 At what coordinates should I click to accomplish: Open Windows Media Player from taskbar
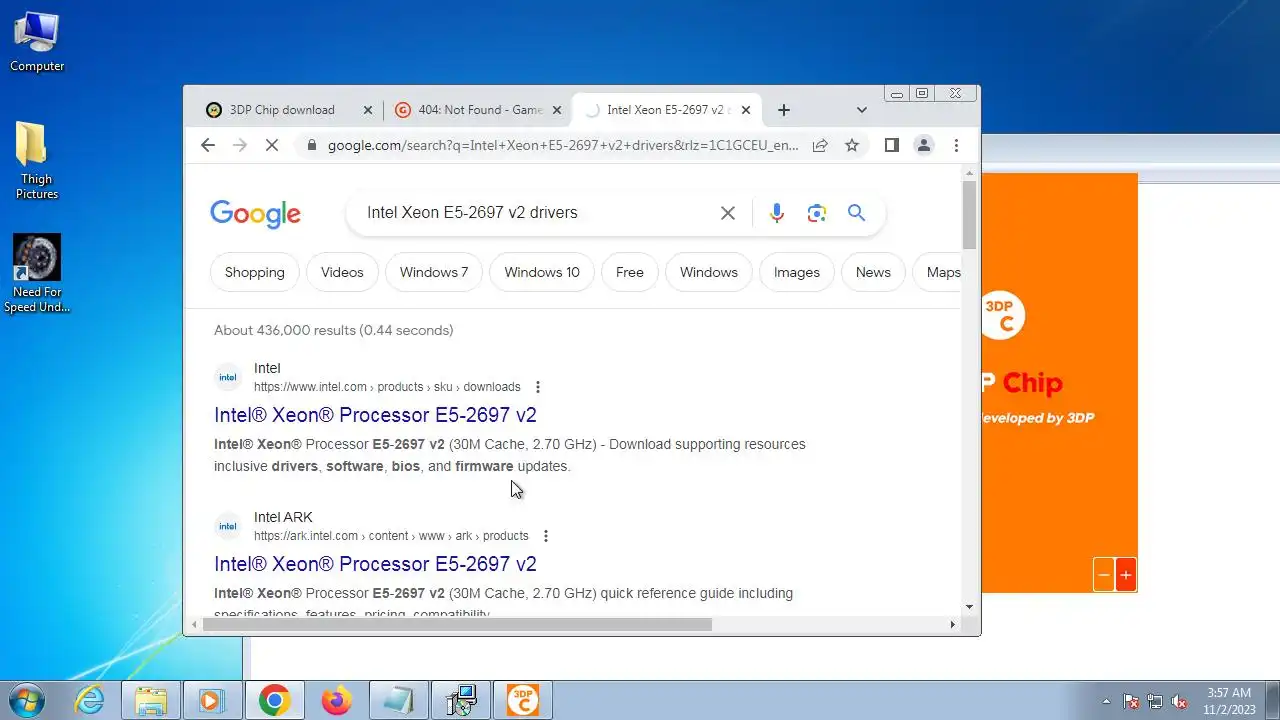212,700
